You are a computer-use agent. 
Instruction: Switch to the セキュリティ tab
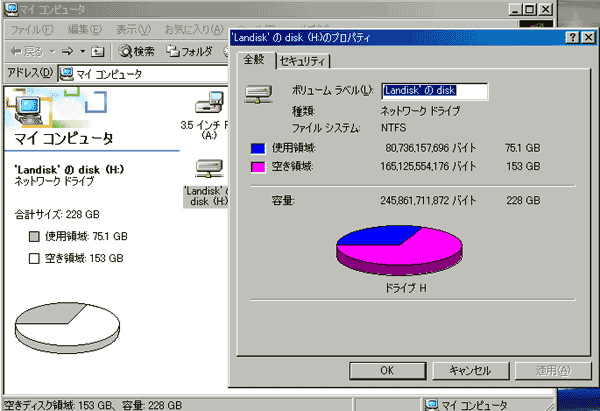303,61
